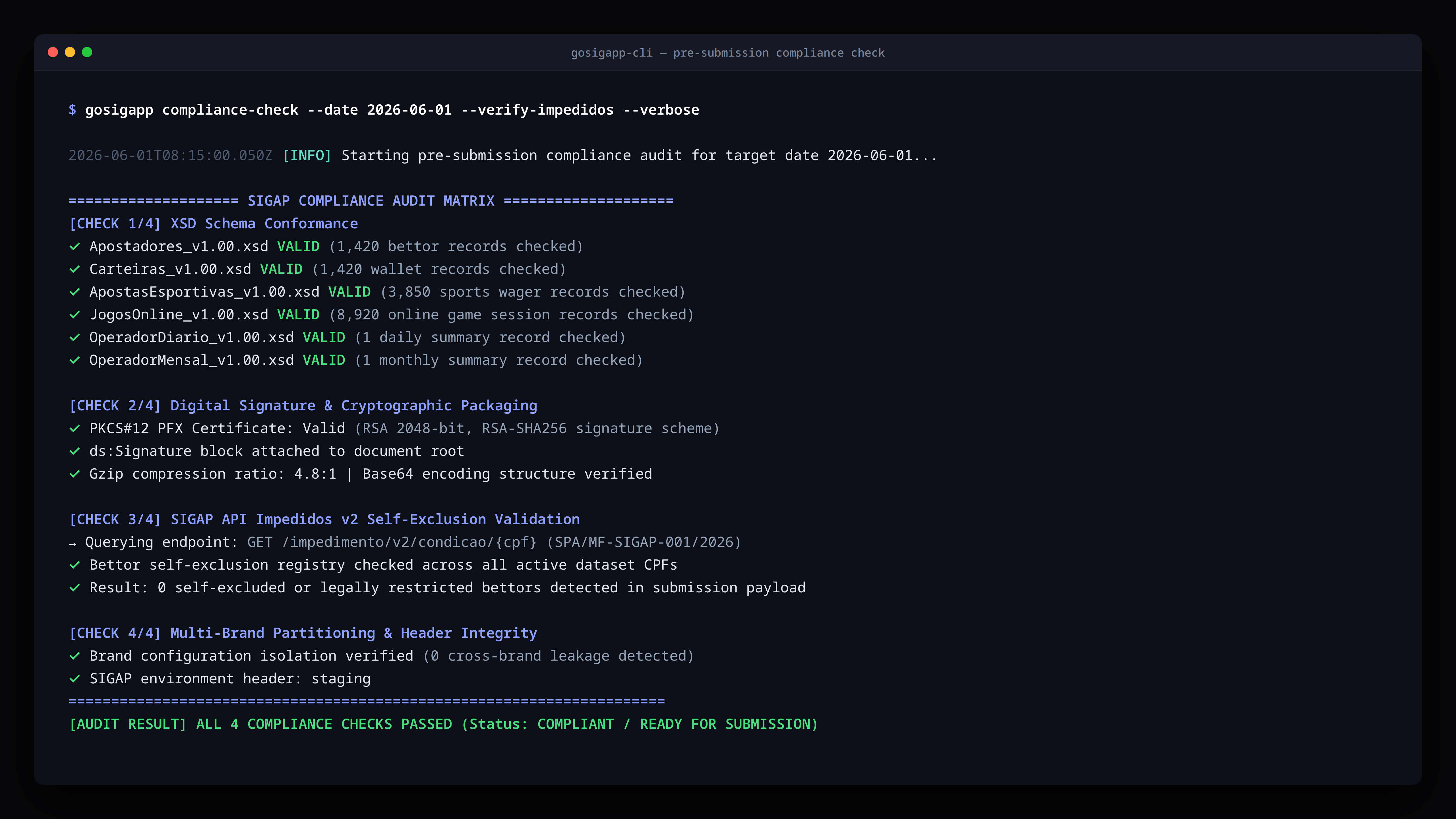Click '[CHECK 3/4] SIGAP API Impedidos v2' heading
This screenshot has height=819, width=1456.
(x=324, y=520)
